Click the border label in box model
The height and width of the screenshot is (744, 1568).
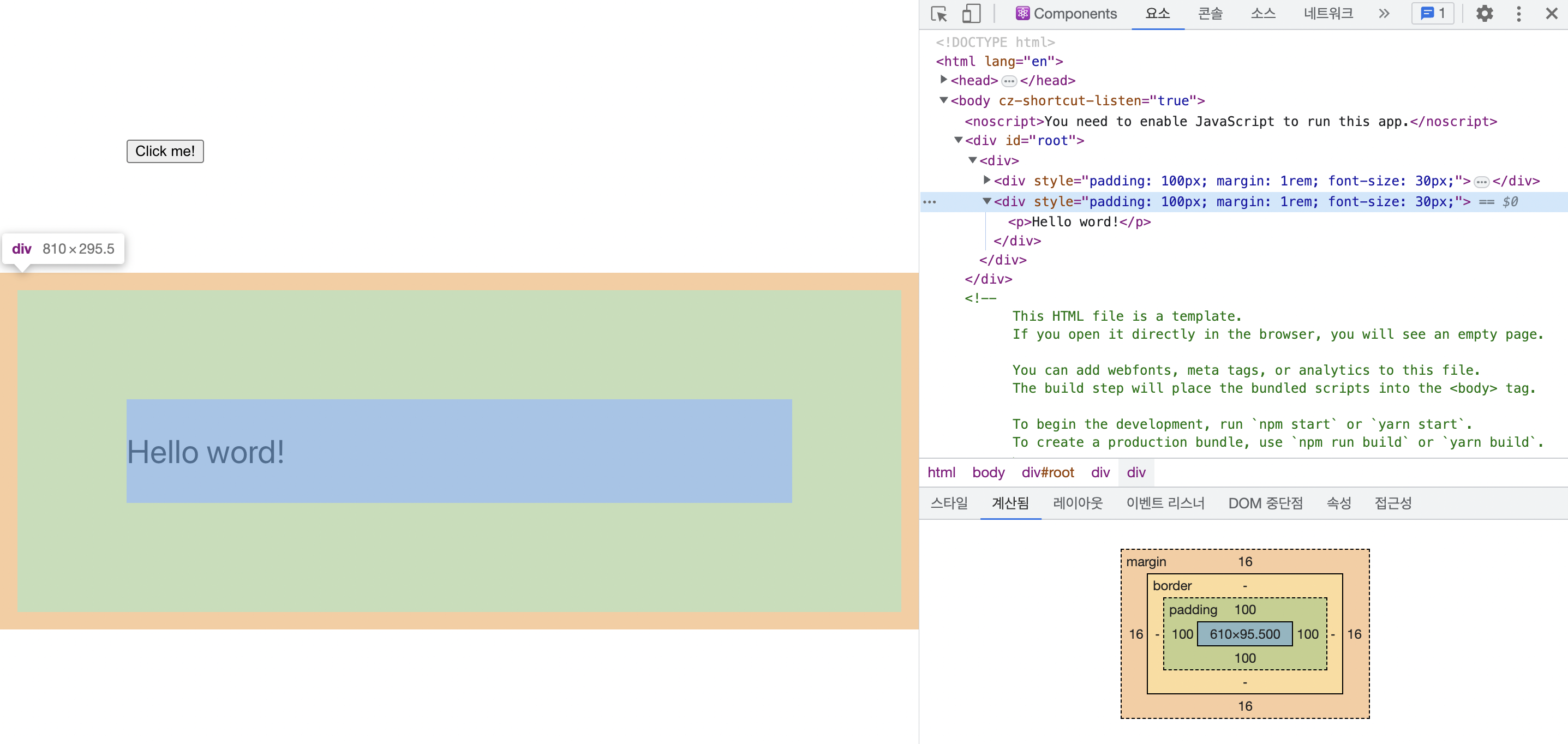(x=1172, y=585)
